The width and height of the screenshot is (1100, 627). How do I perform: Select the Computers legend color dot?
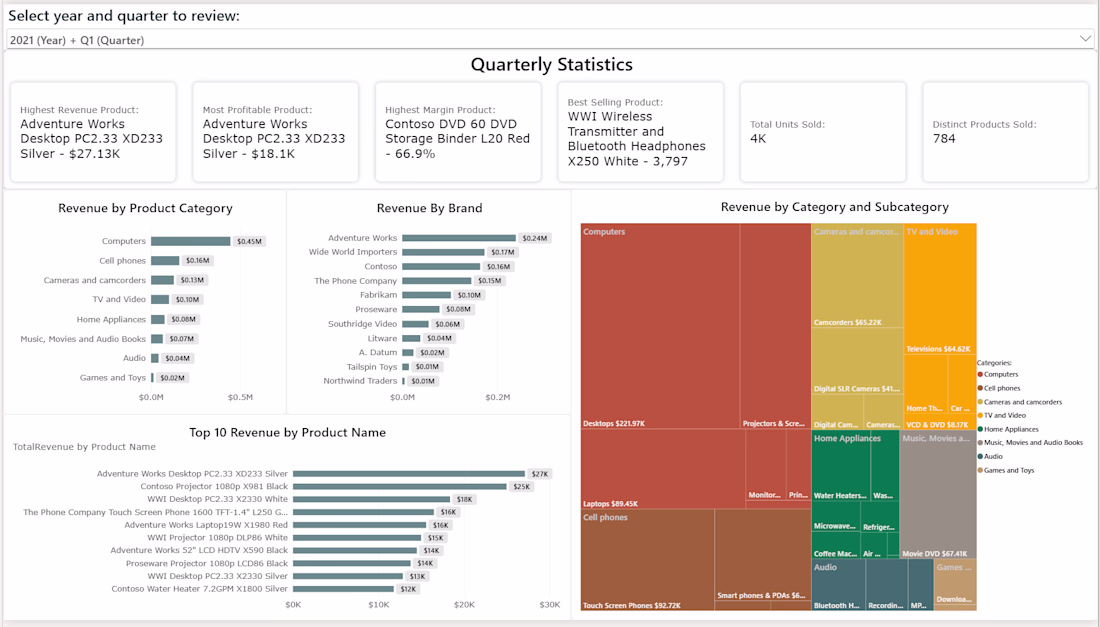[980, 375]
